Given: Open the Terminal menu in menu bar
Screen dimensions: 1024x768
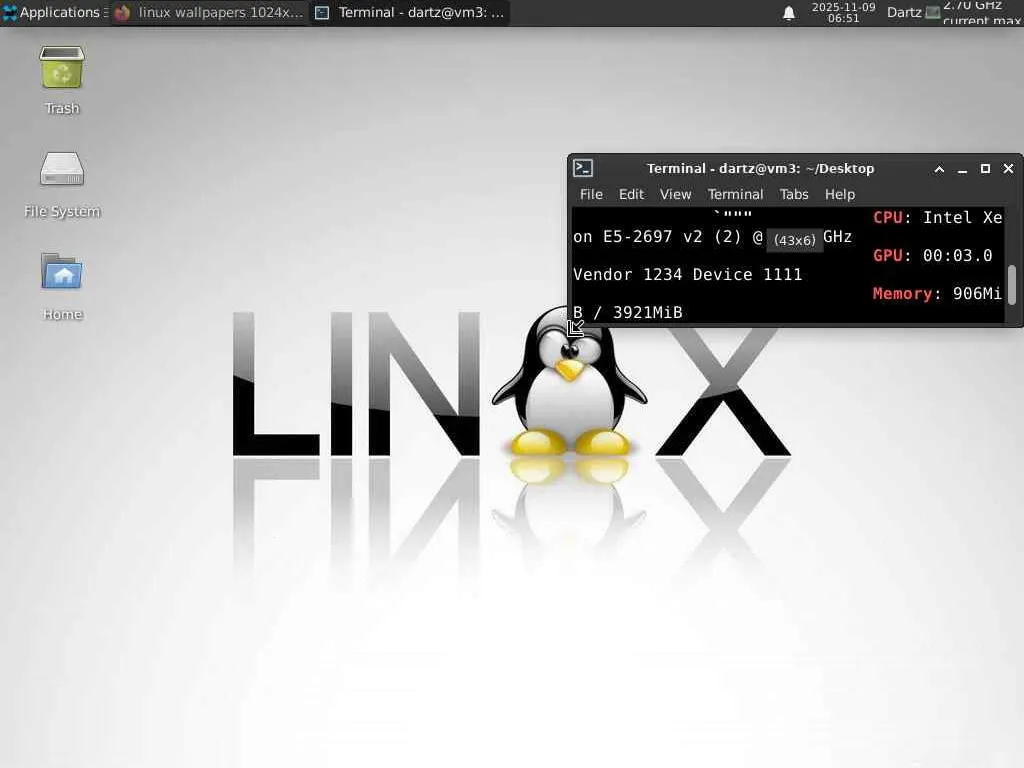Looking at the screenshot, I should click(735, 195).
